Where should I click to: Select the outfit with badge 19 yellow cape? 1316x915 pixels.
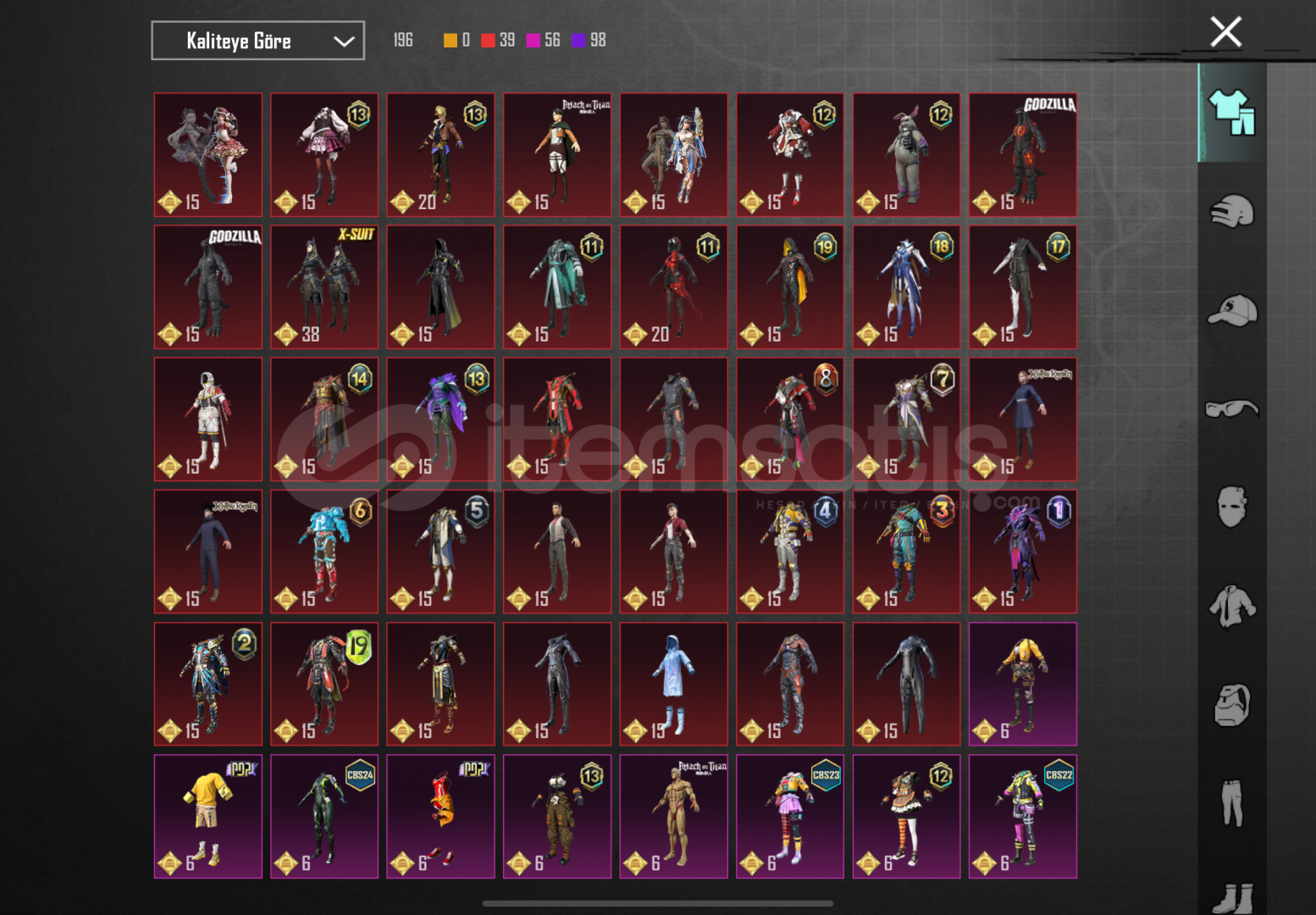(790, 287)
